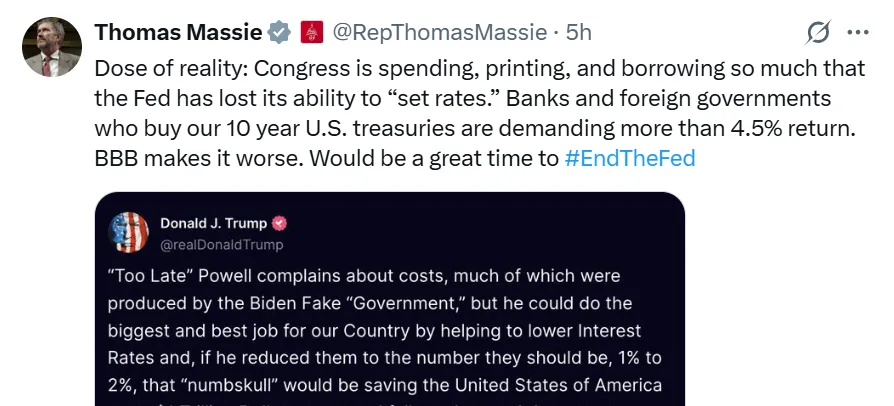Screen dimensions: 894x406
Task: Click Thomas Massie's blue verified badge
Action: (279, 32)
